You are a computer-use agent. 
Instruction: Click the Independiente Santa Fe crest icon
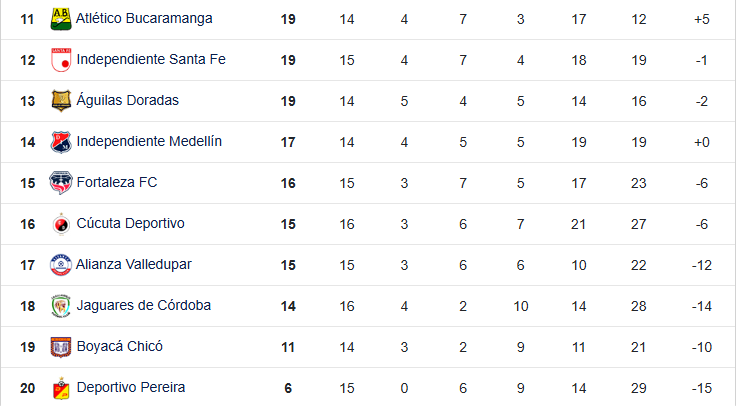61,60
